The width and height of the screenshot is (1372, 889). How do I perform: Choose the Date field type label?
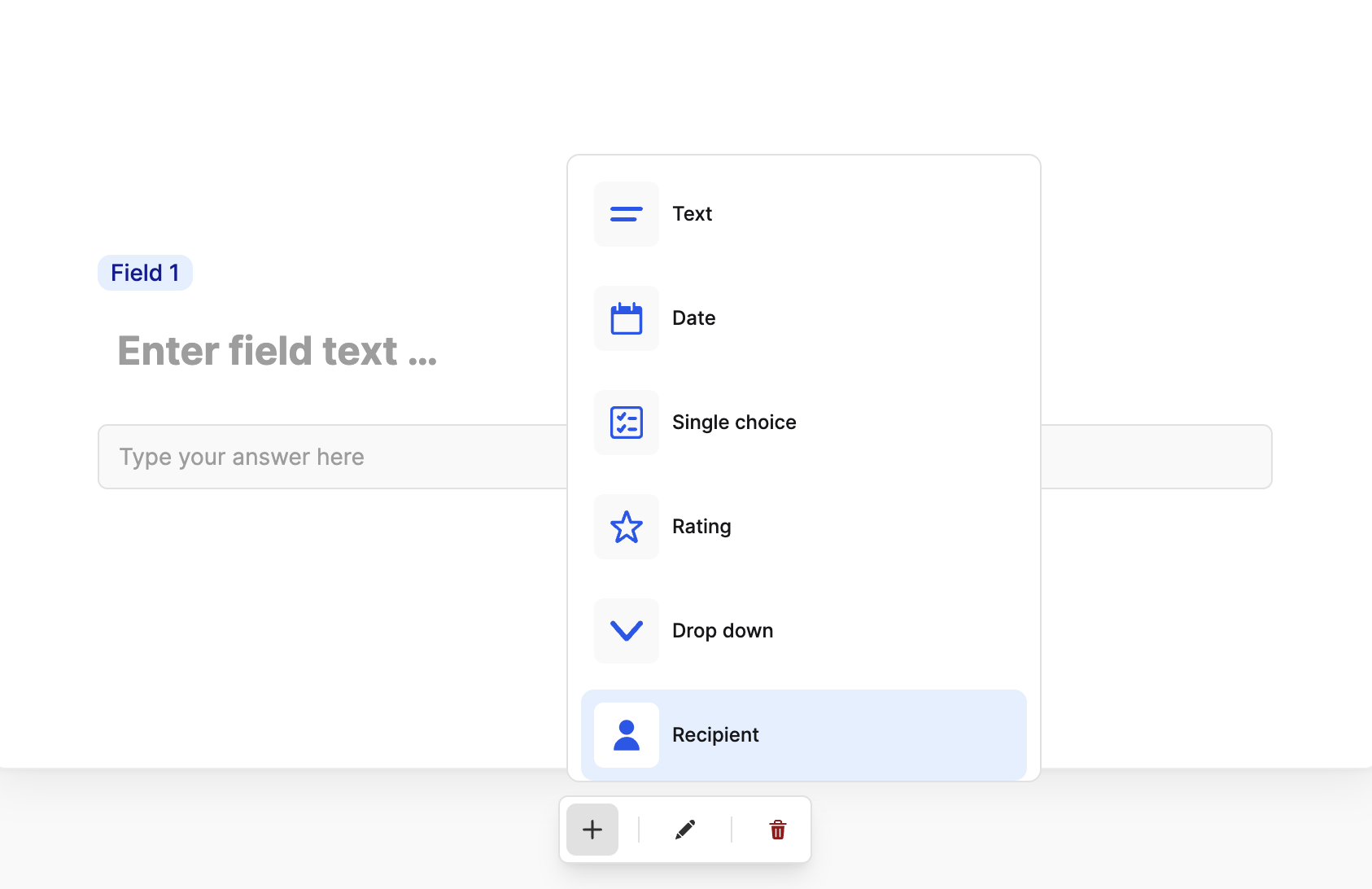(x=694, y=318)
